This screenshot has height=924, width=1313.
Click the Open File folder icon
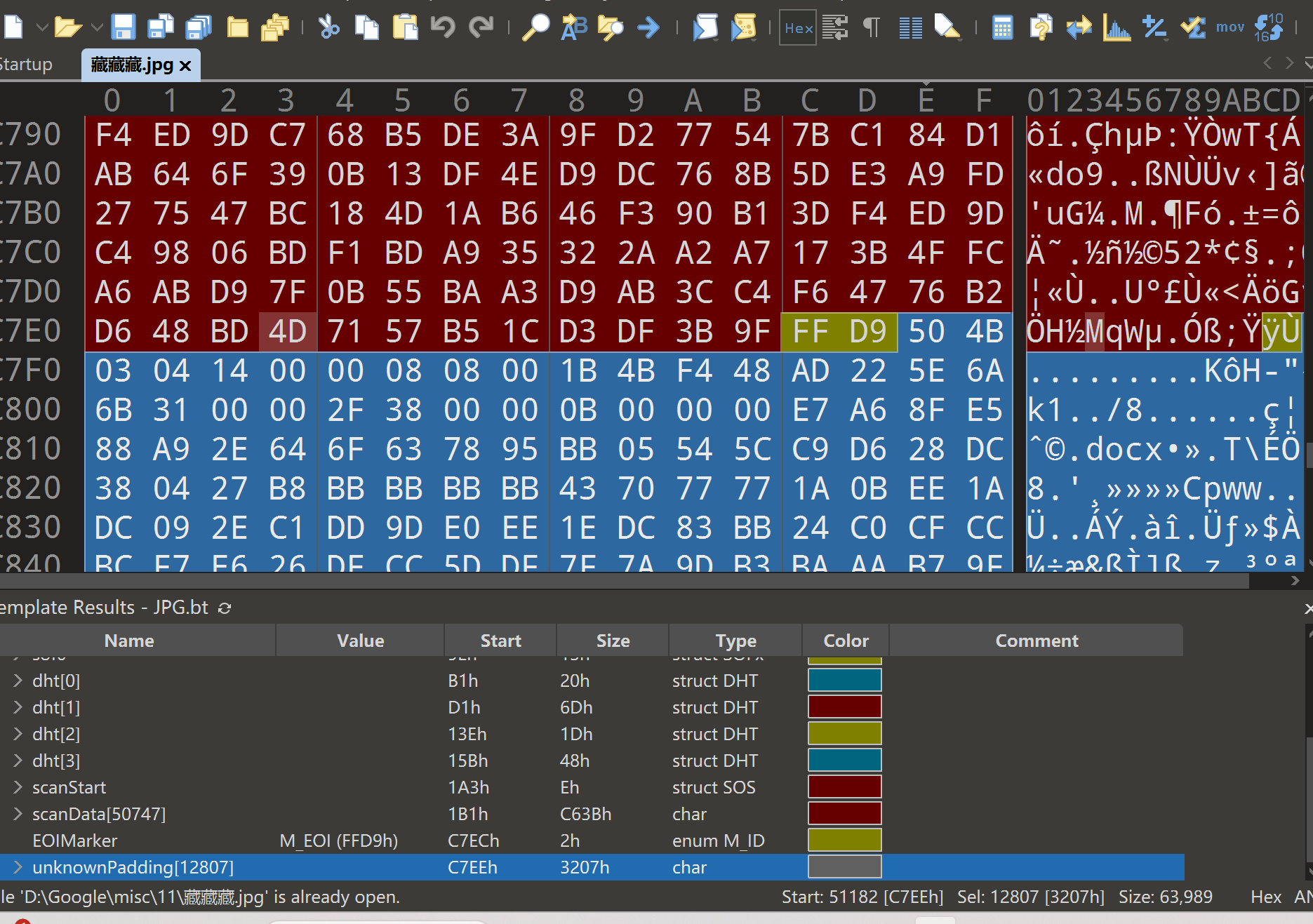click(x=68, y=27)
